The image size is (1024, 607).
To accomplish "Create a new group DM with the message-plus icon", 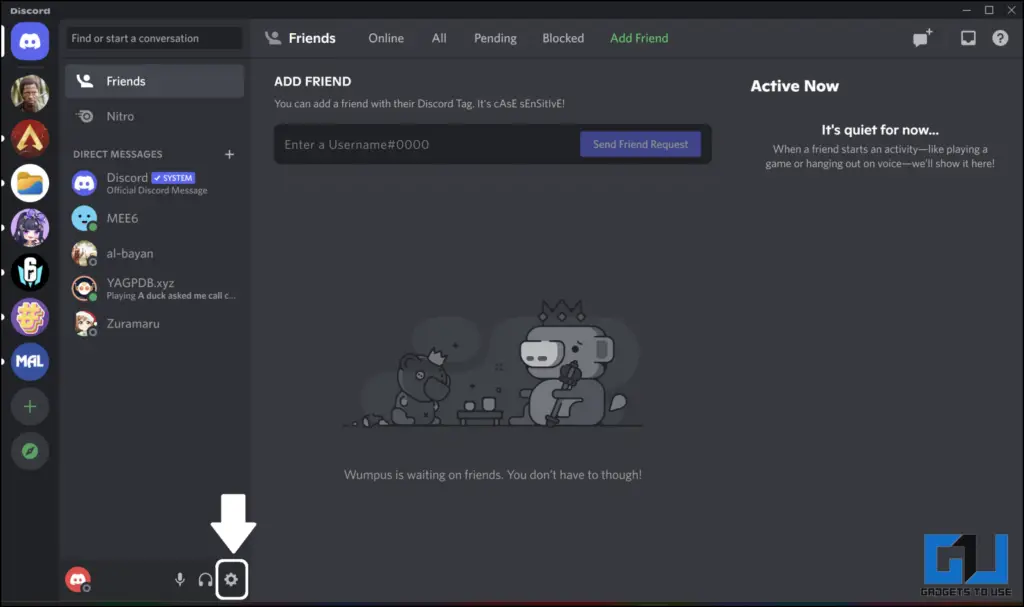I will click(x=921, y=37).
